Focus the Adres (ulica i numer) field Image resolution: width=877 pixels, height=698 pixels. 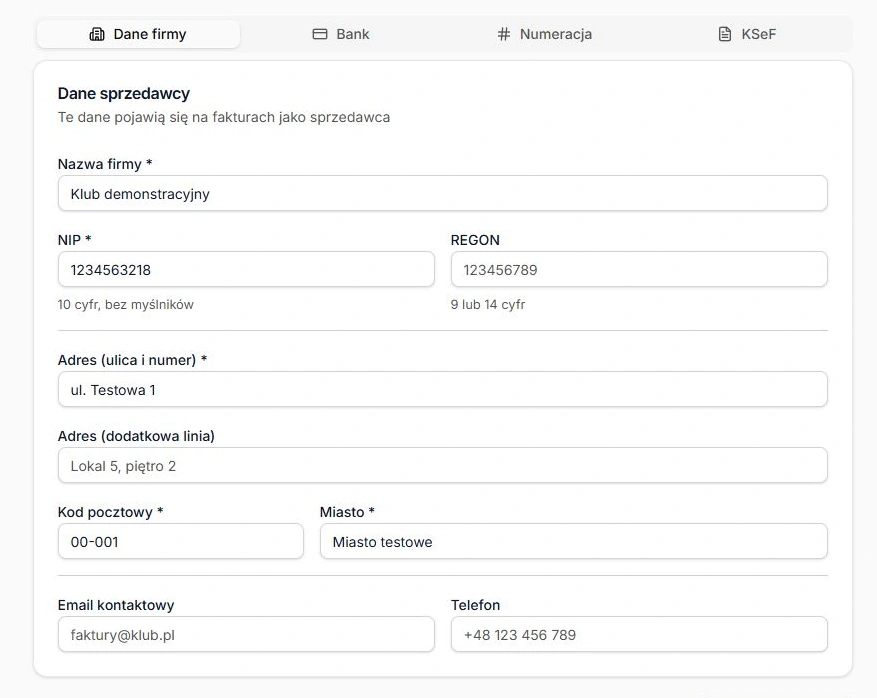tap(442, 389)
